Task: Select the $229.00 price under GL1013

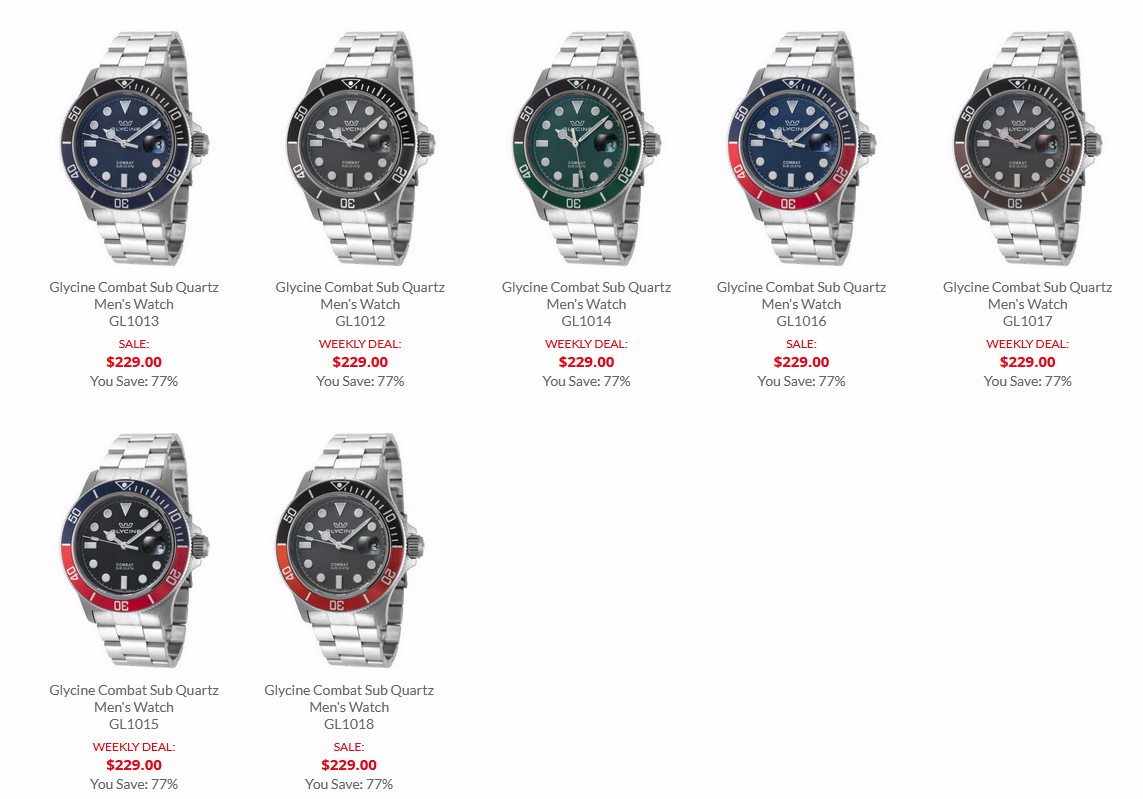Action: [134, 362]
